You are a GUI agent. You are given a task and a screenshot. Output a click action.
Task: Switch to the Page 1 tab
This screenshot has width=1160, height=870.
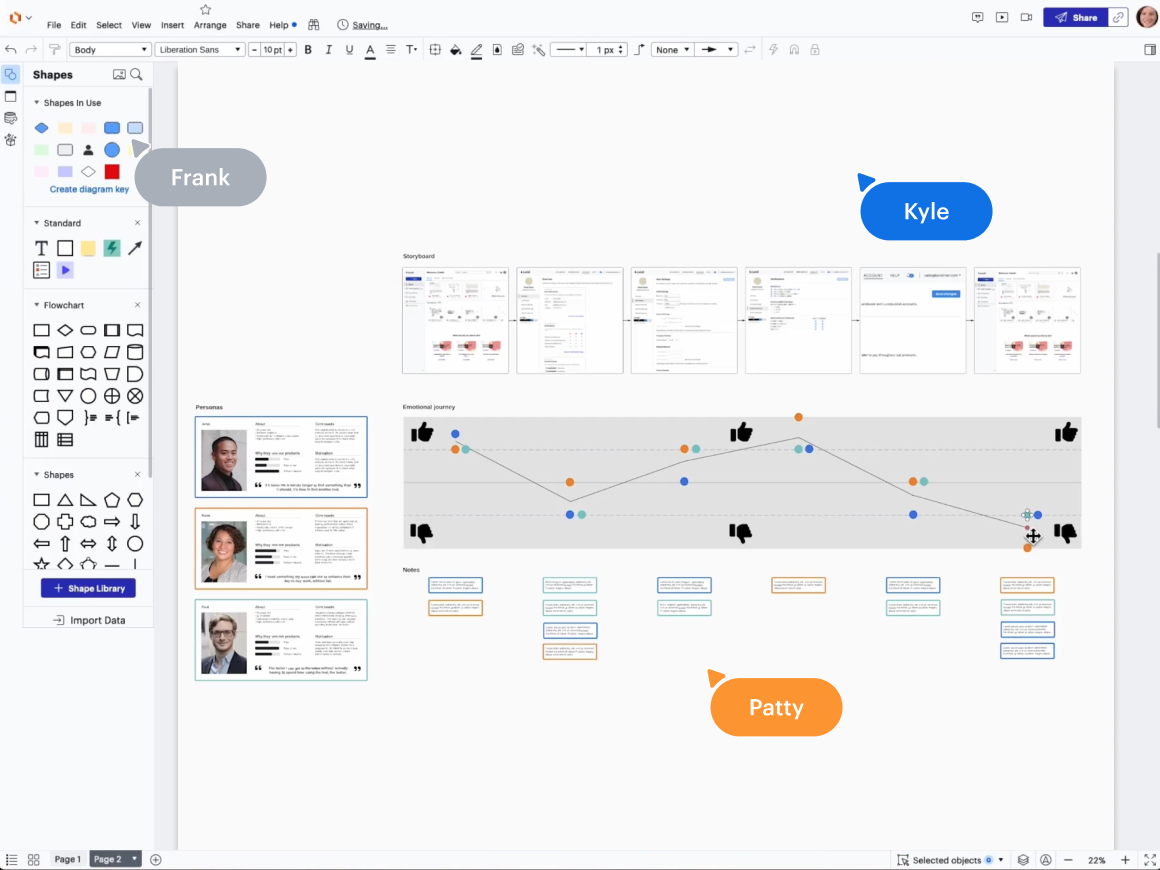click(x=67, y=860)
